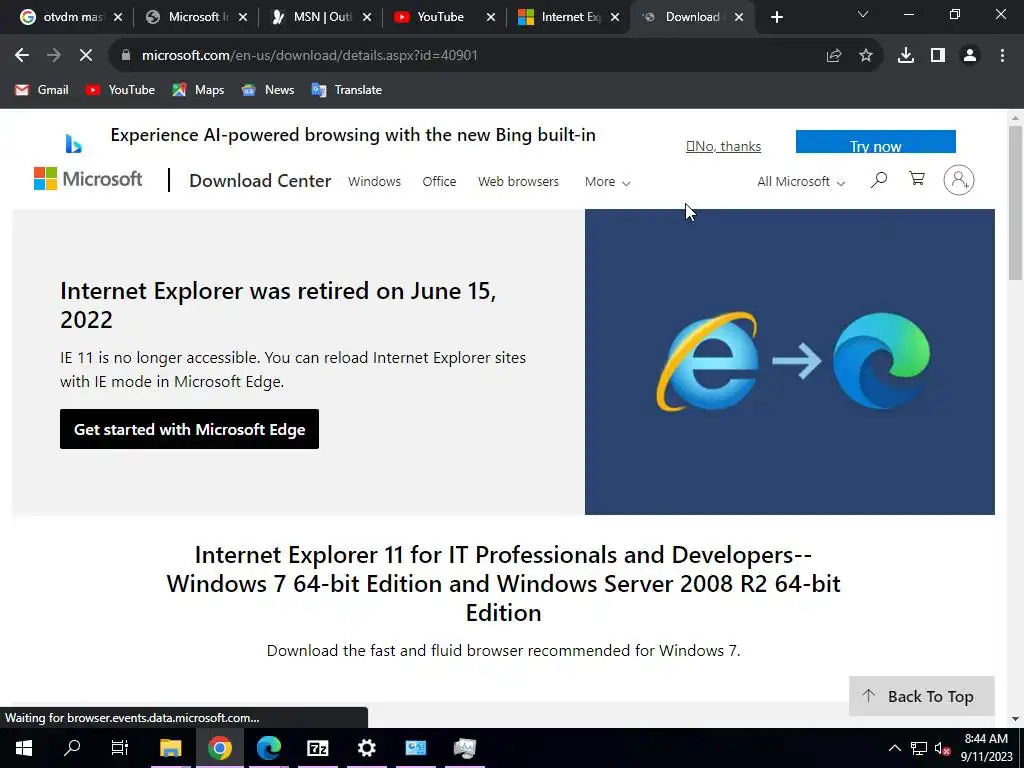Open the Office nav item
This screenshot has height=768, width=1024.
(x=440, y=182)
